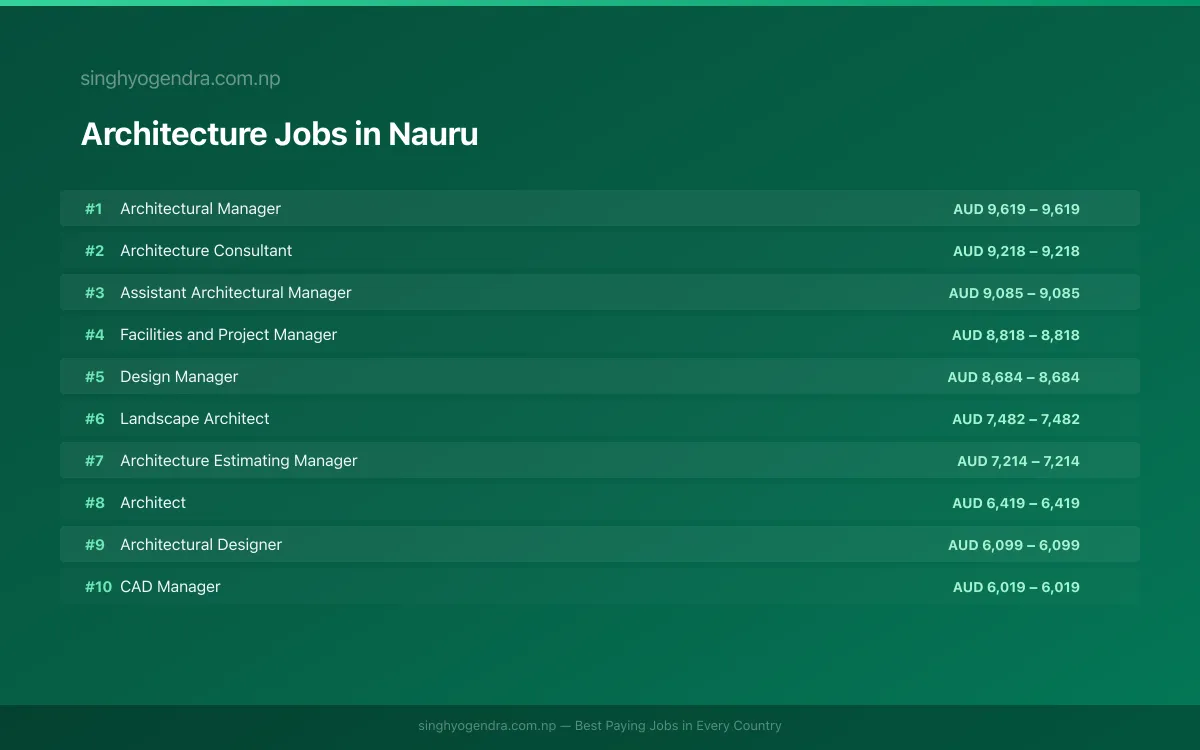Viewport: 1200px width, 750px height.
Task: Click Facilities and Project Manager title
Action: click(x=228, y=335)
